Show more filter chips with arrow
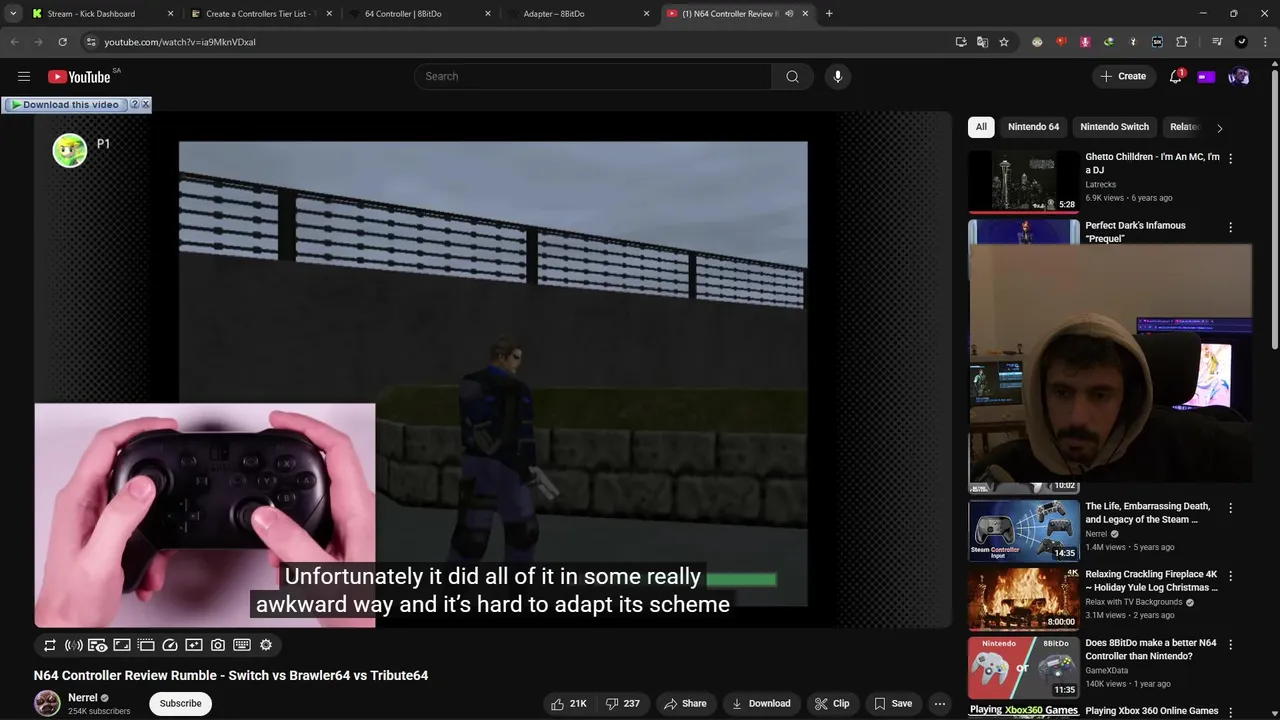1280x720 pixels. 1219,128
